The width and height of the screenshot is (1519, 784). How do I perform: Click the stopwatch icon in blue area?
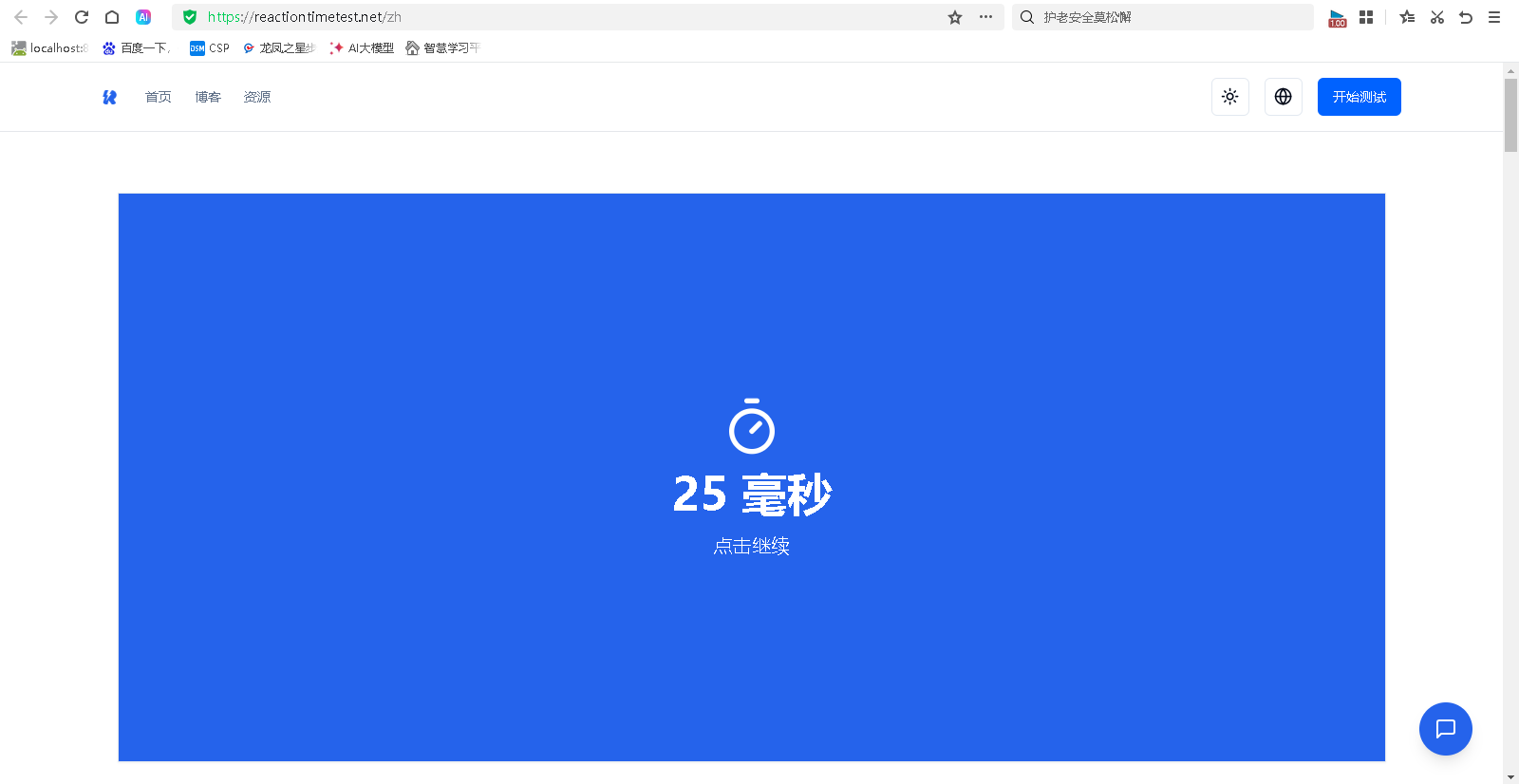(x=751, y=427)
